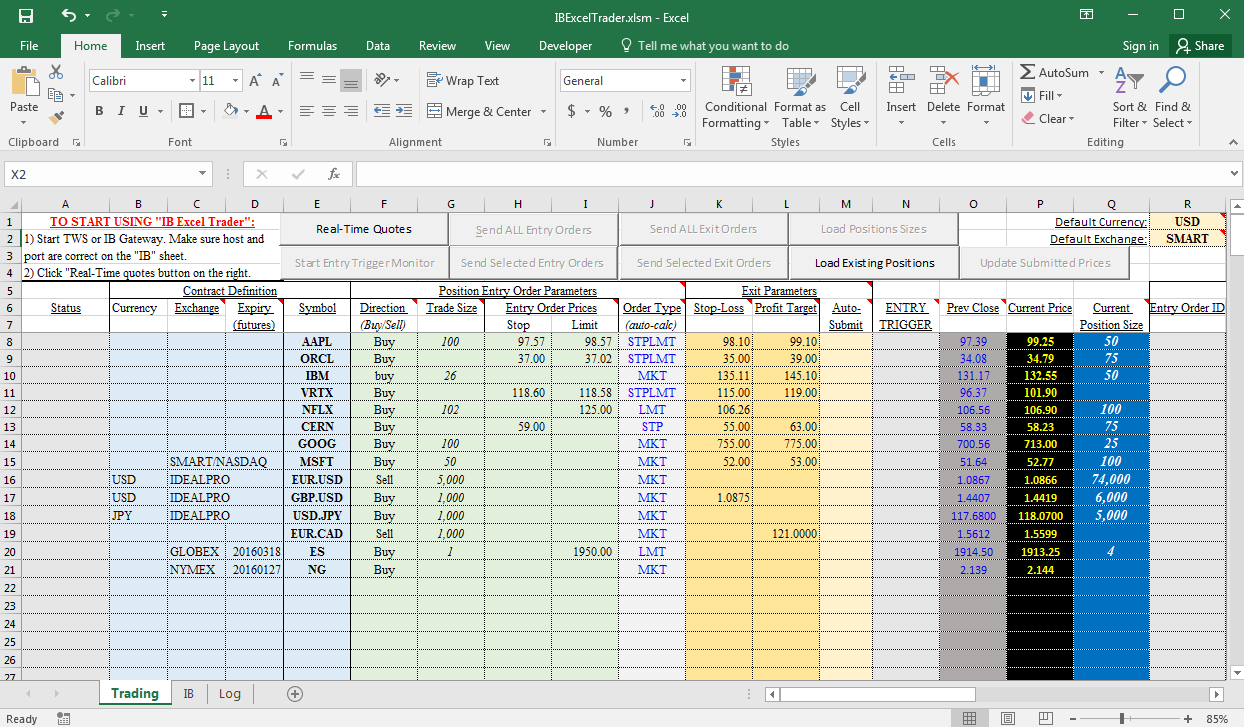This screenshot has height=727, width=1244.
Task: Open Find & Select tools
Action: 1172,97
